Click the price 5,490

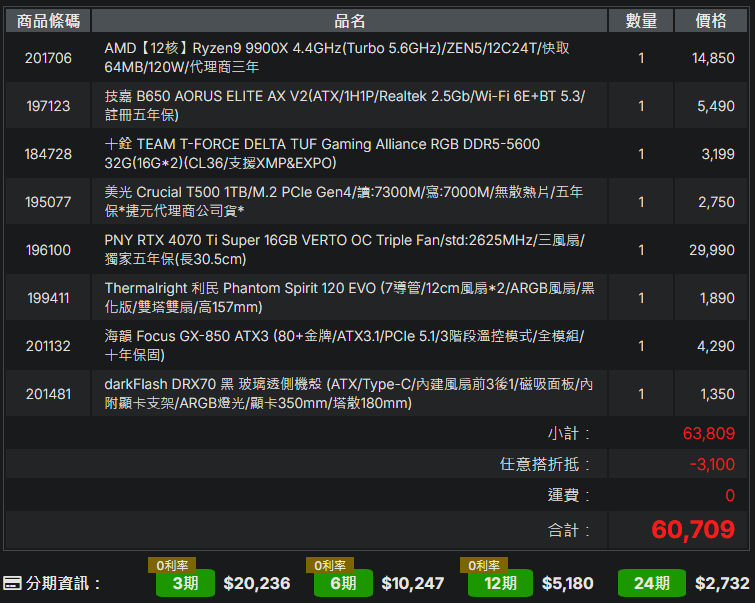point(716,106)
